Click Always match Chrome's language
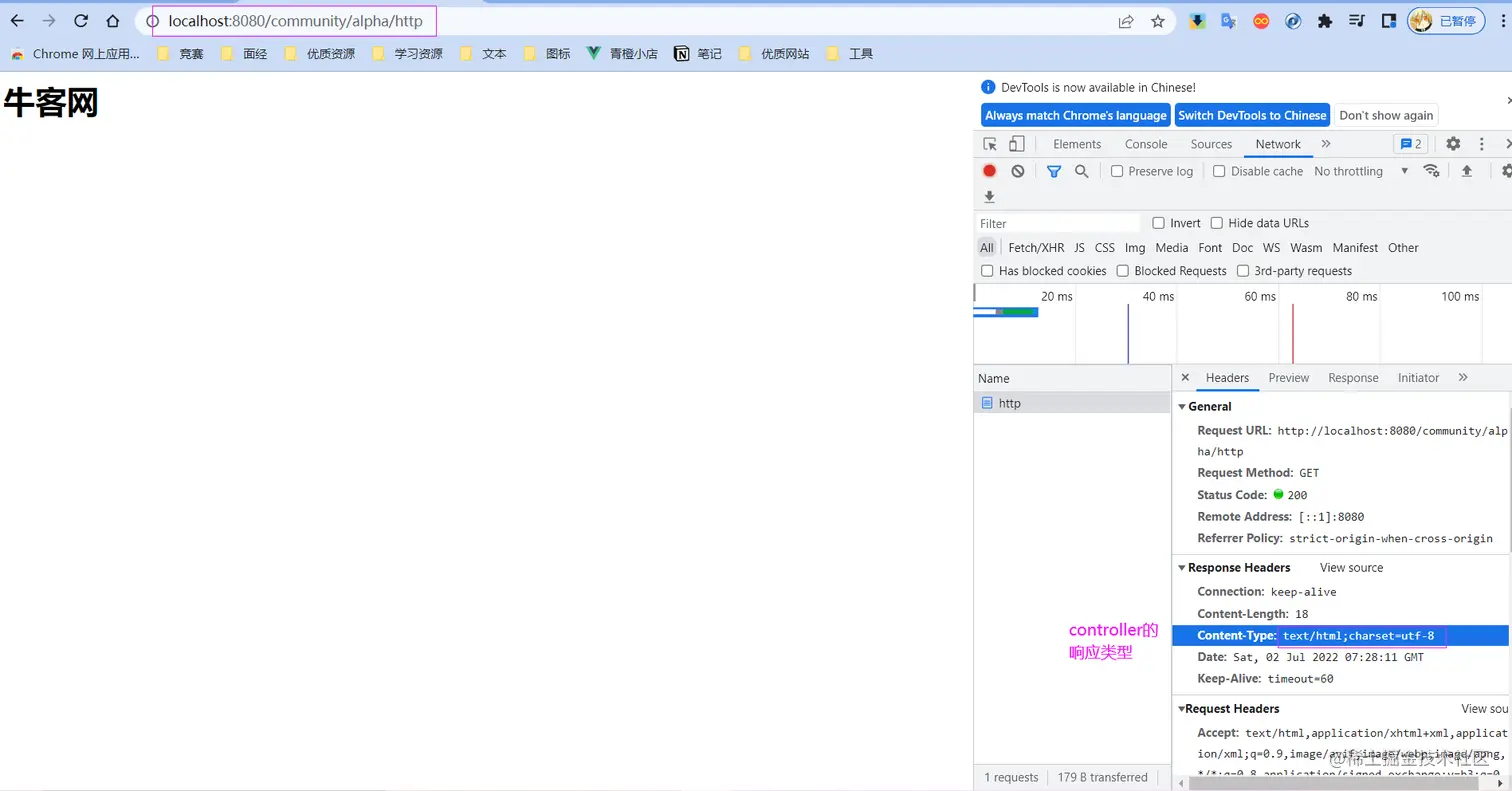Screen dimensions: 1512x791 (1075, 115)
